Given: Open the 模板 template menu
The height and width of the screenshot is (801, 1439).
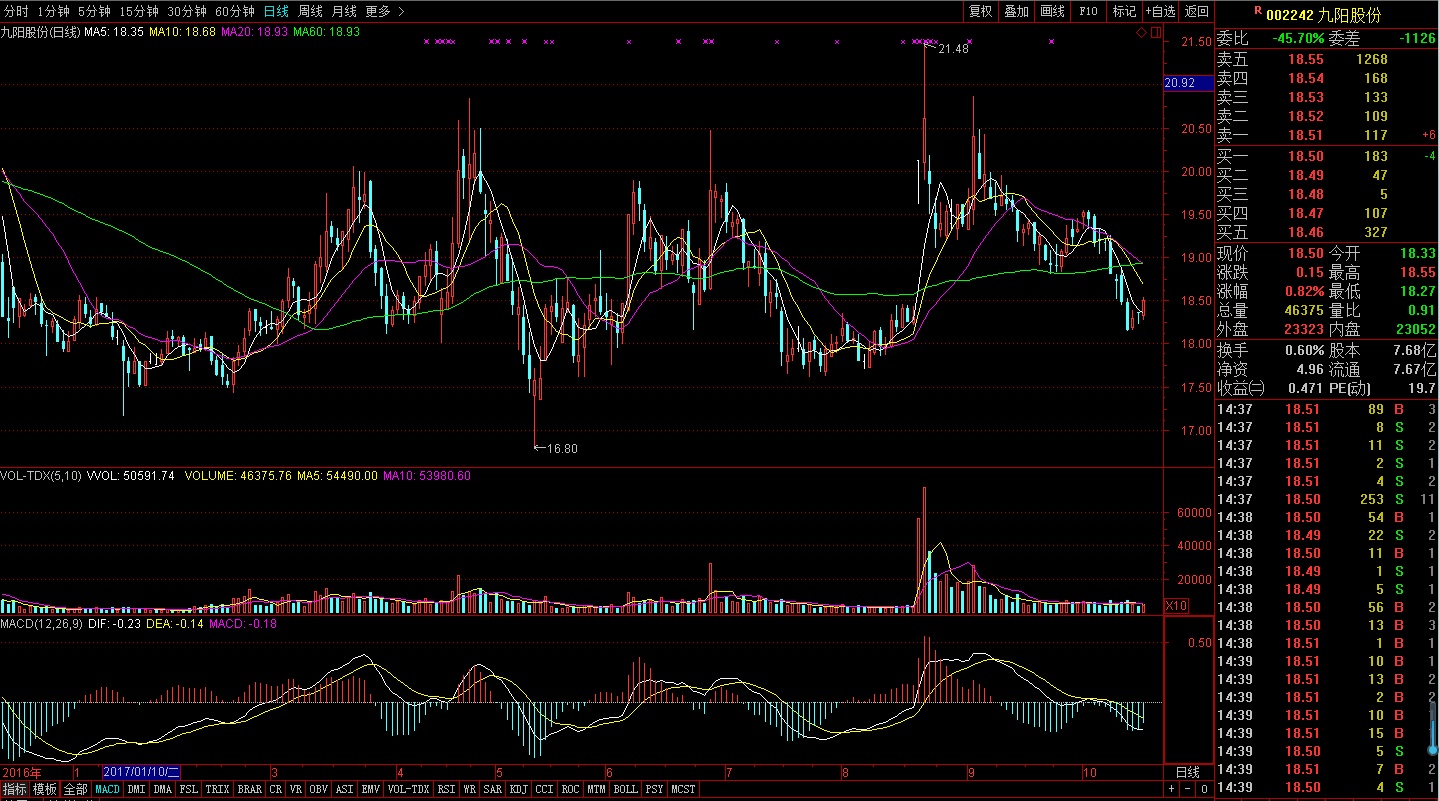Looking at the screenshot, I should pos(45,789).
